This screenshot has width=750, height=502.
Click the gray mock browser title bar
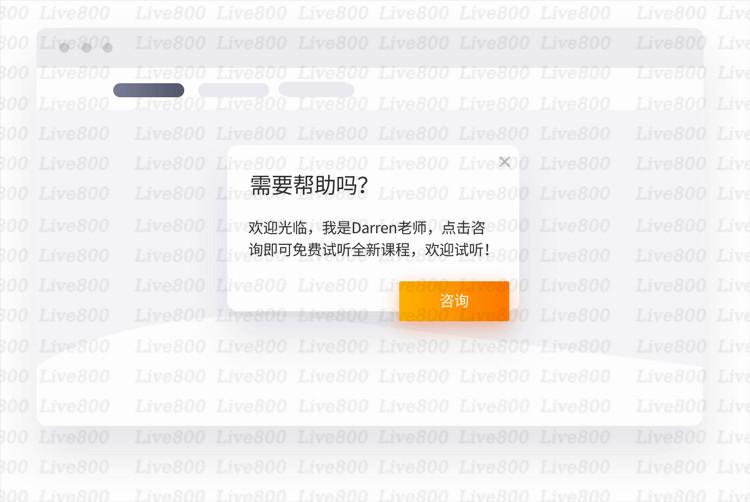[370, 48]
